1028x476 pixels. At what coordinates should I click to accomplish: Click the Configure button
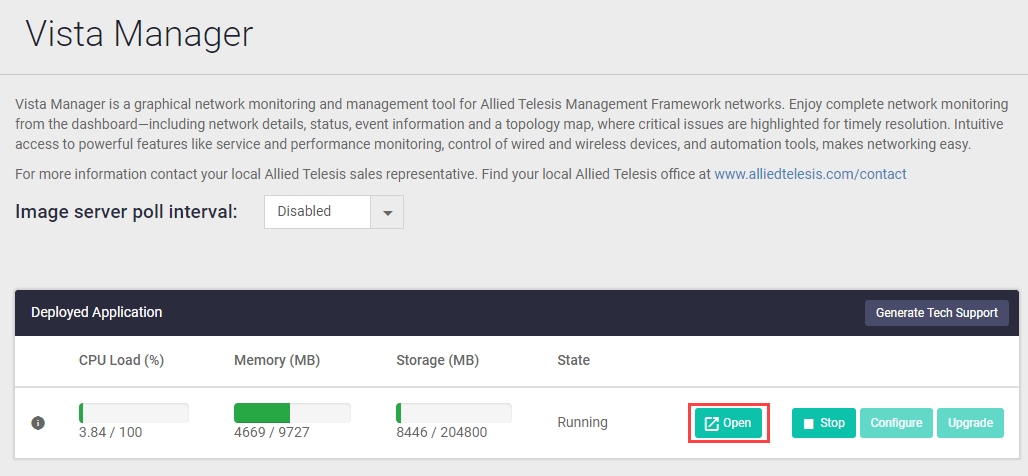tap(896, 423)
